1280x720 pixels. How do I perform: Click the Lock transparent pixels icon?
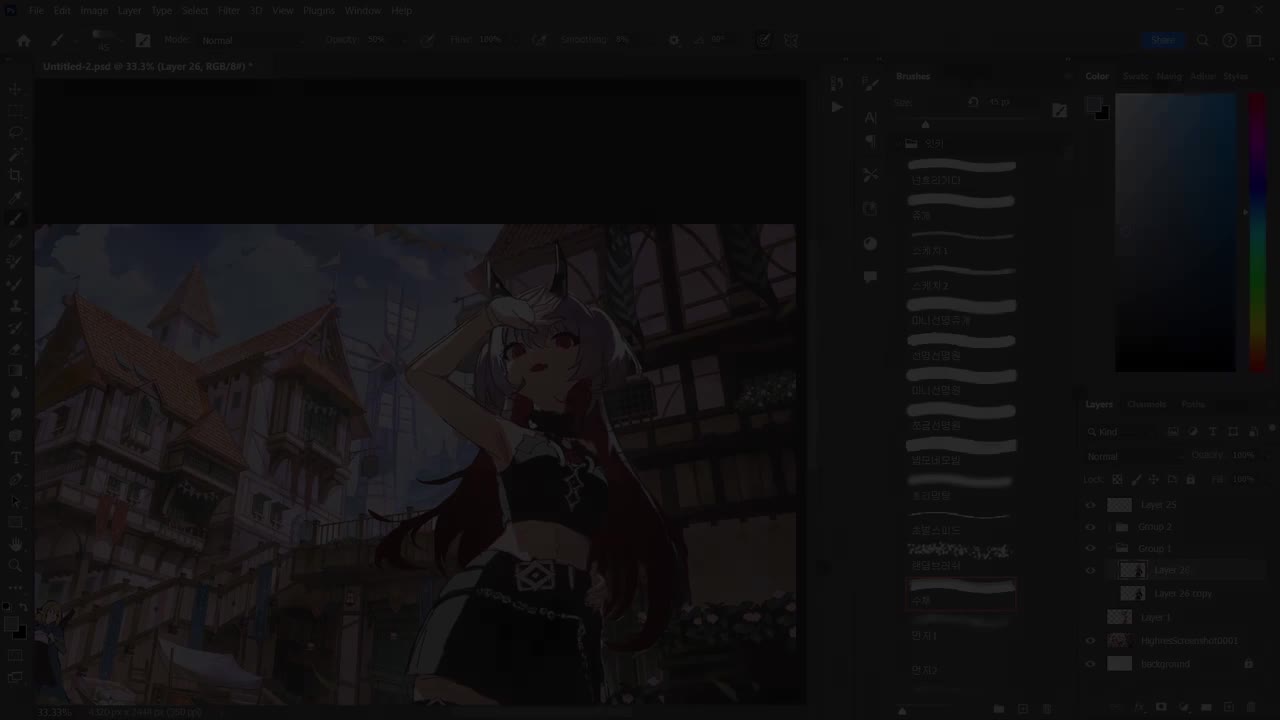pyautogui.click(x=1118, y=480)
